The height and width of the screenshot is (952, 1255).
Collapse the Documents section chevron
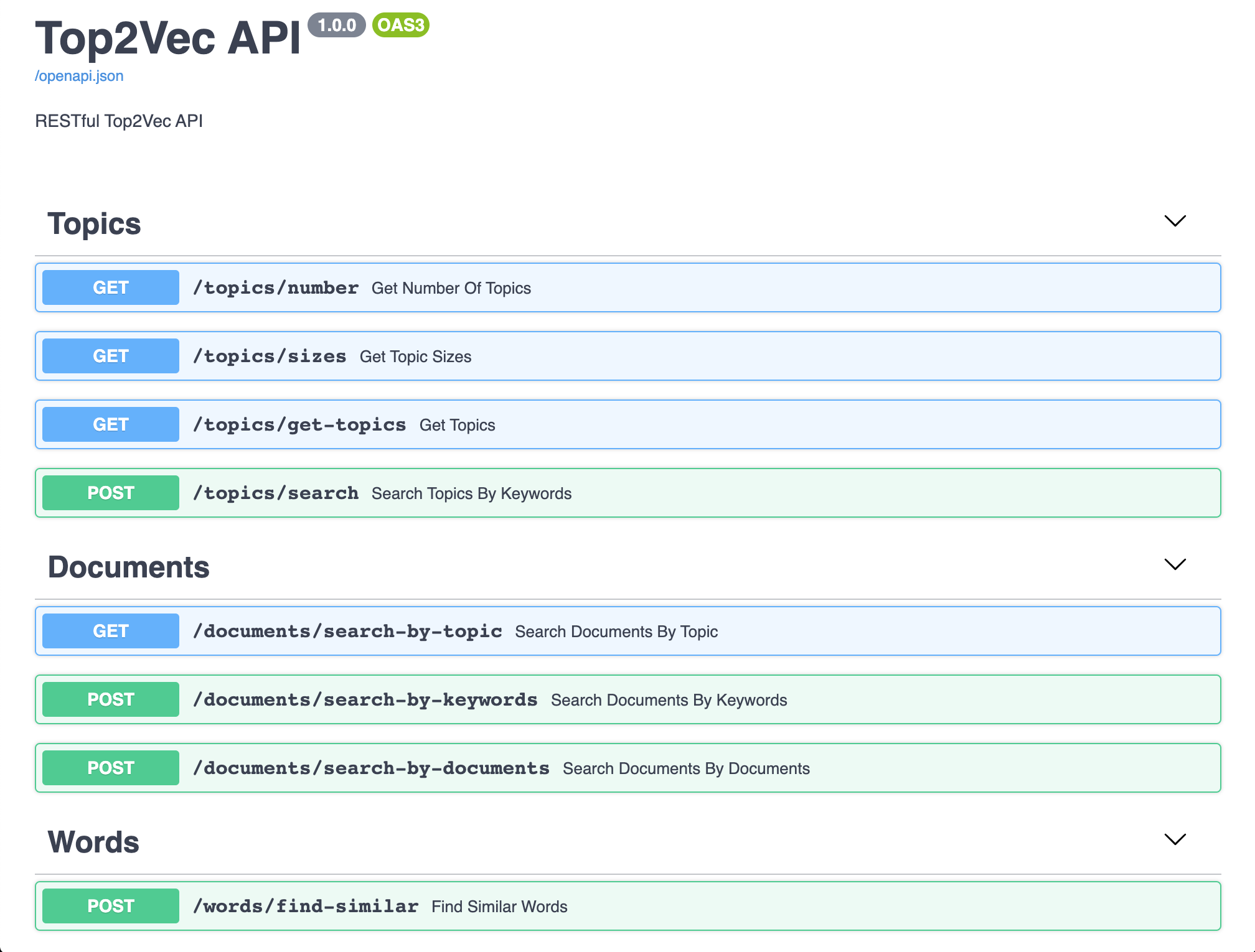click(x=1175, y=564)
